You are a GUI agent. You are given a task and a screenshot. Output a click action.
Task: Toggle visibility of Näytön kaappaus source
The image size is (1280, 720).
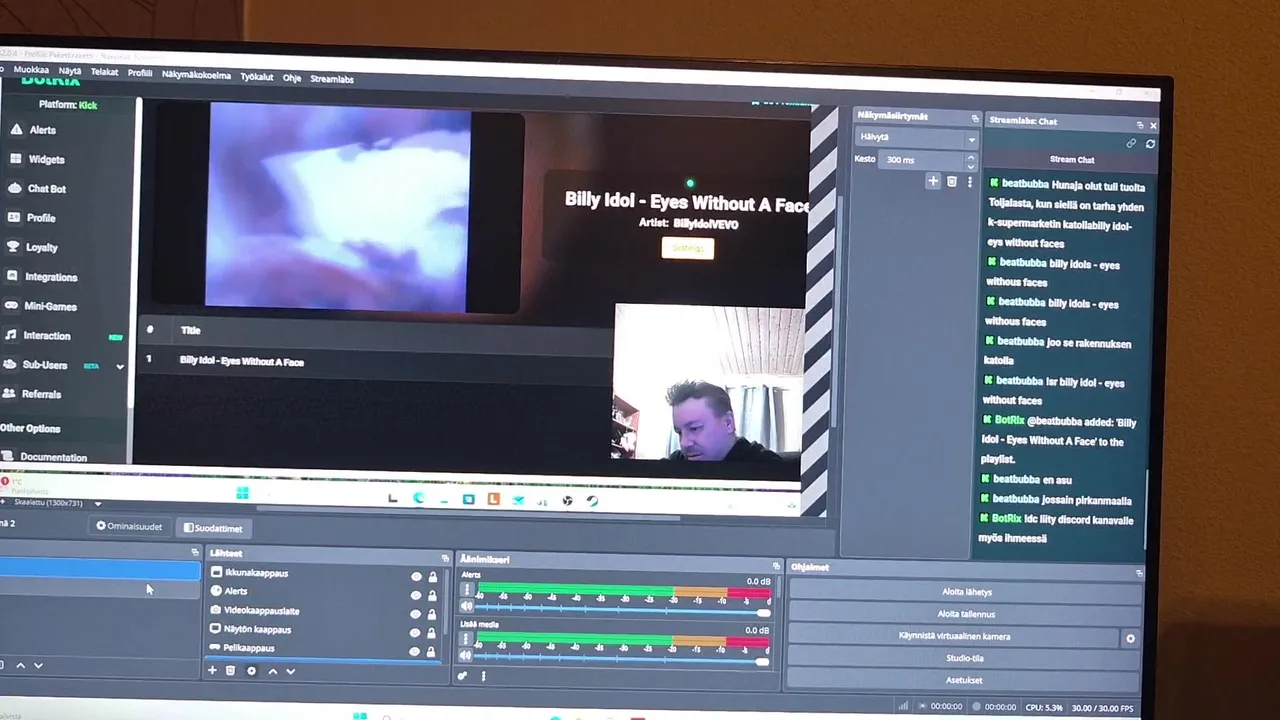tap(416, 633)
